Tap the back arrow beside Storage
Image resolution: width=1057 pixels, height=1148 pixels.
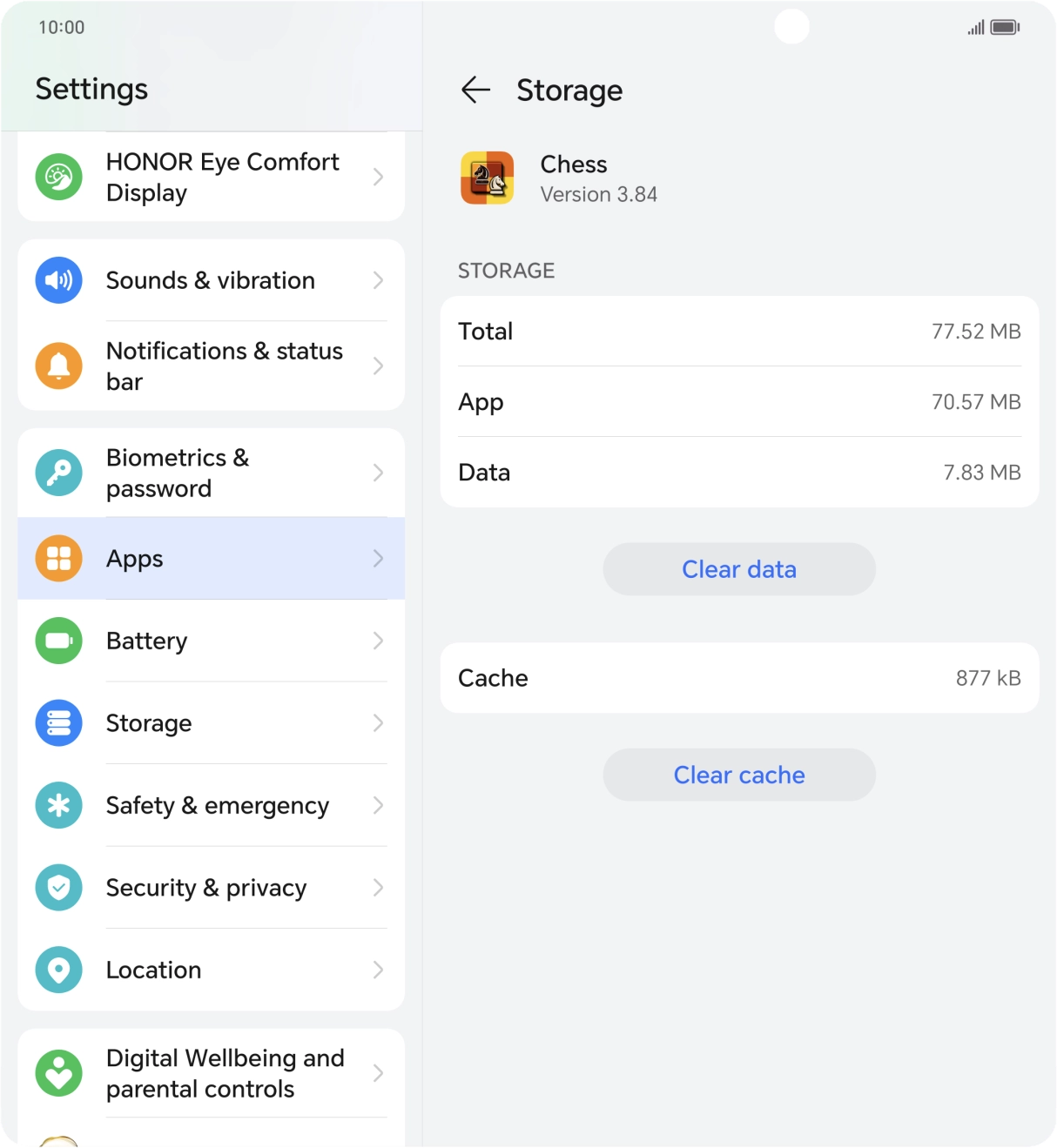475,90
